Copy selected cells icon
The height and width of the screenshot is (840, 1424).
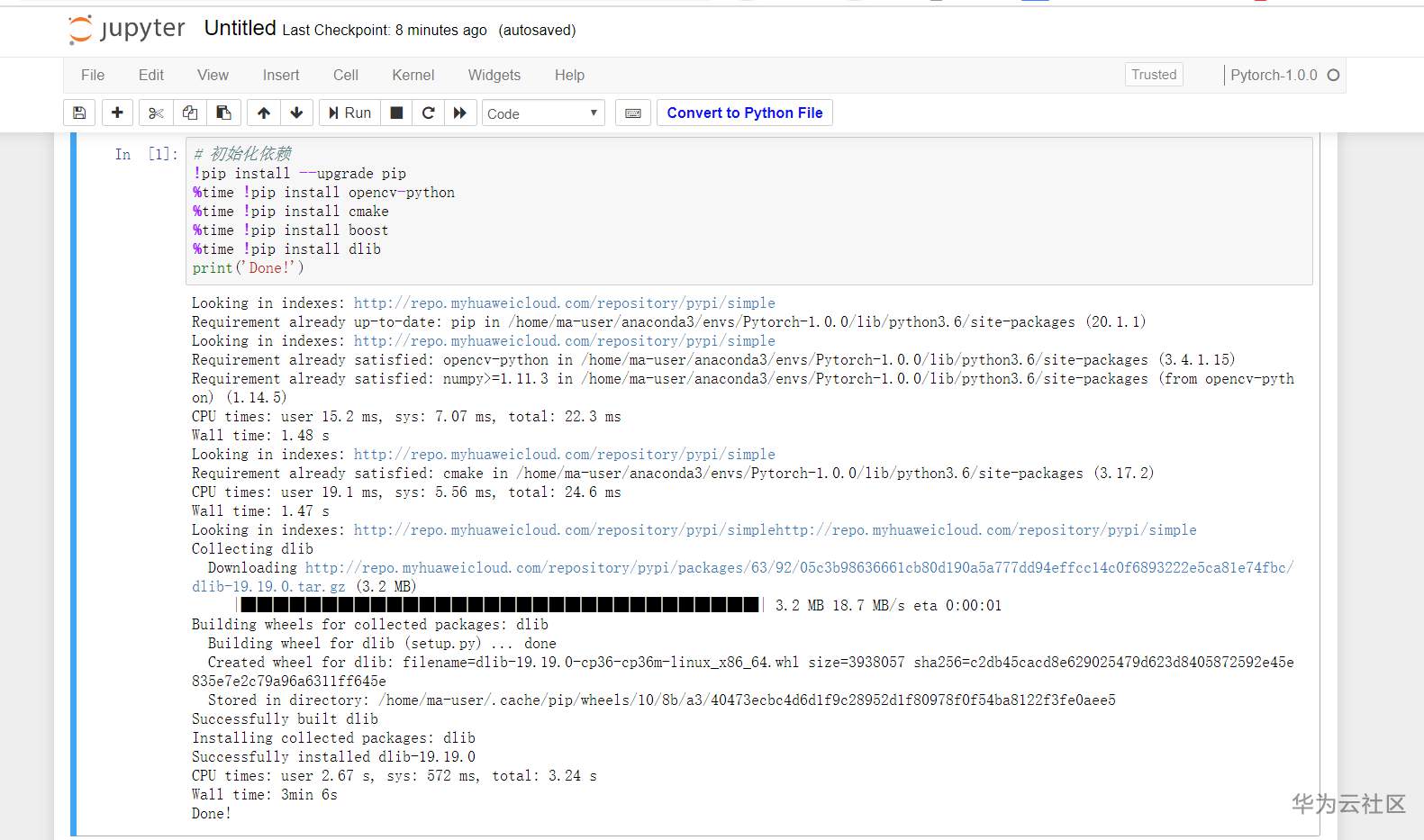pyautogui.click(x=190, y=113)
